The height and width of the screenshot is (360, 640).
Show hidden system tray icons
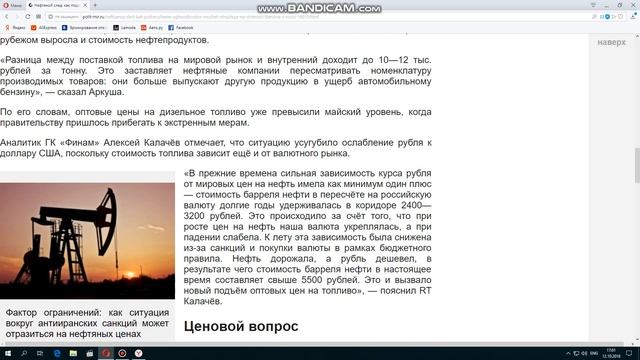[568, 353]
